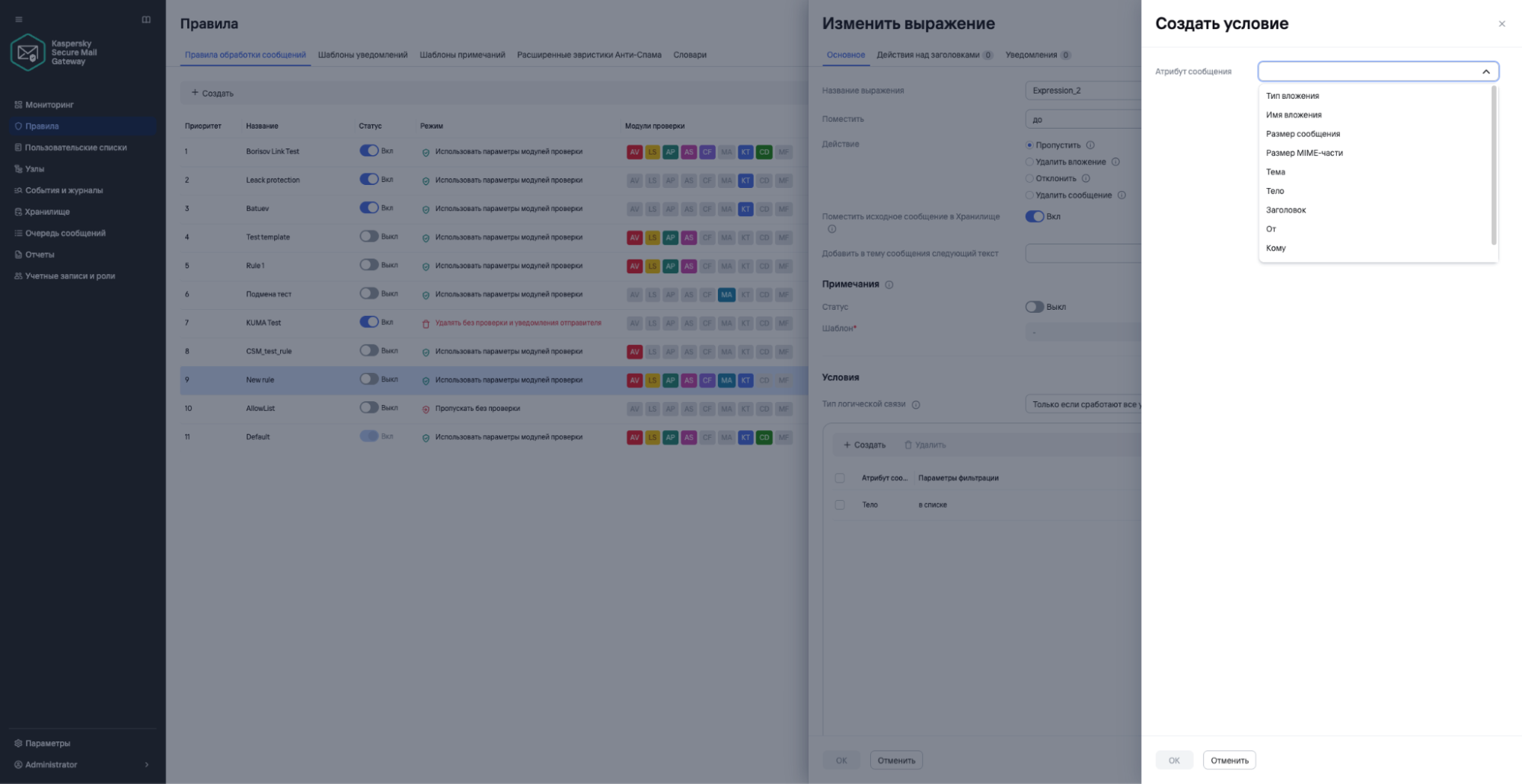Click info icon next to Примечания heading
The image size is (1522, 784).
(889, 285)
